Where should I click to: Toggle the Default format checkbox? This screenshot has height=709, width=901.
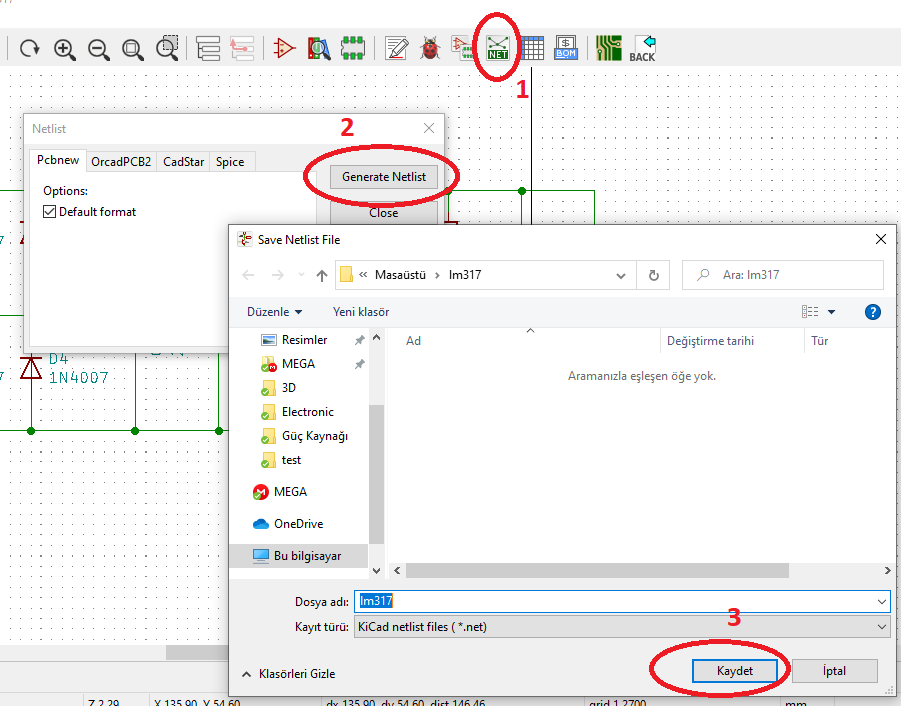pyautogui.click(x=50, y=212)
